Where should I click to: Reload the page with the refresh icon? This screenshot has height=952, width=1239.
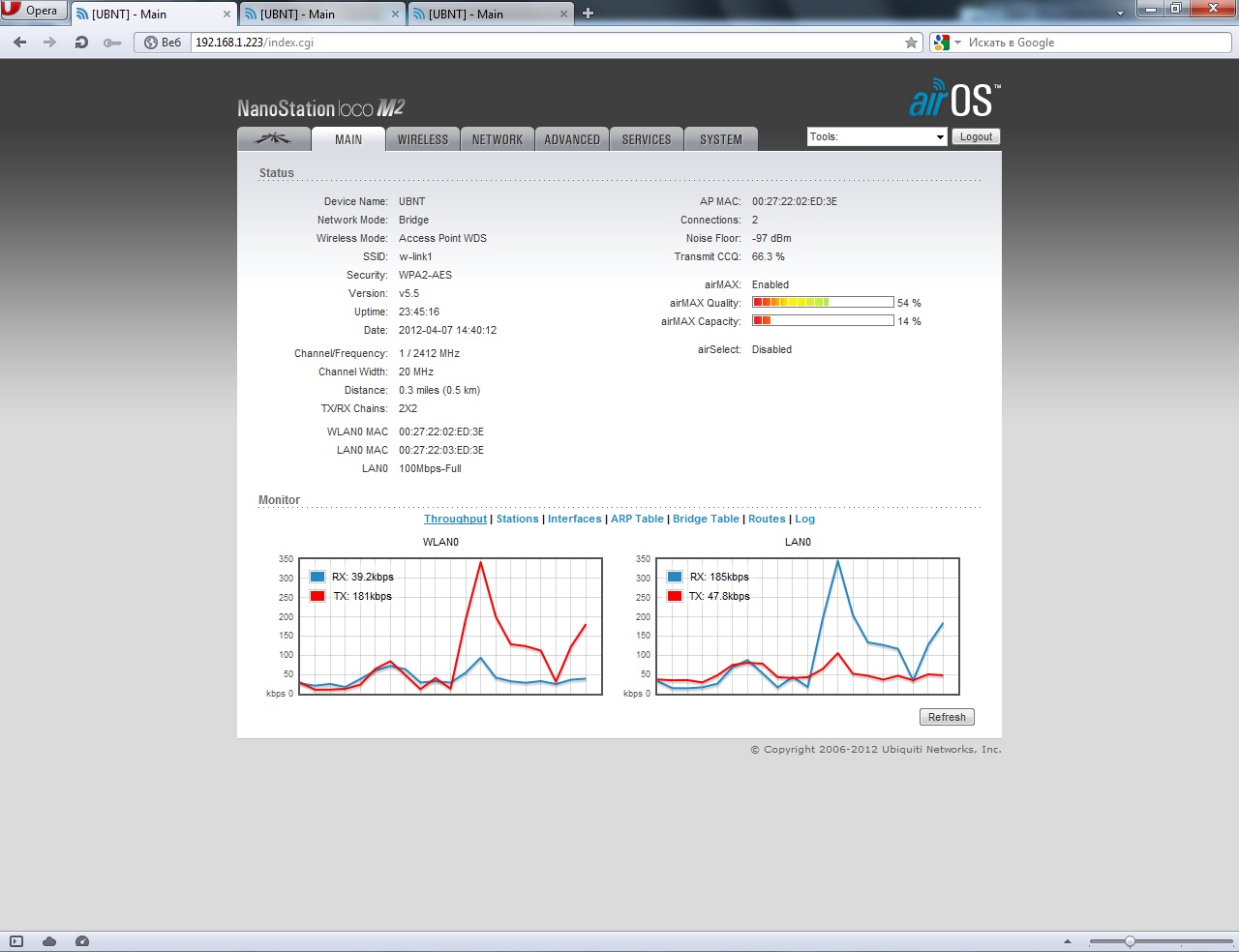click(x=81, y=43)
